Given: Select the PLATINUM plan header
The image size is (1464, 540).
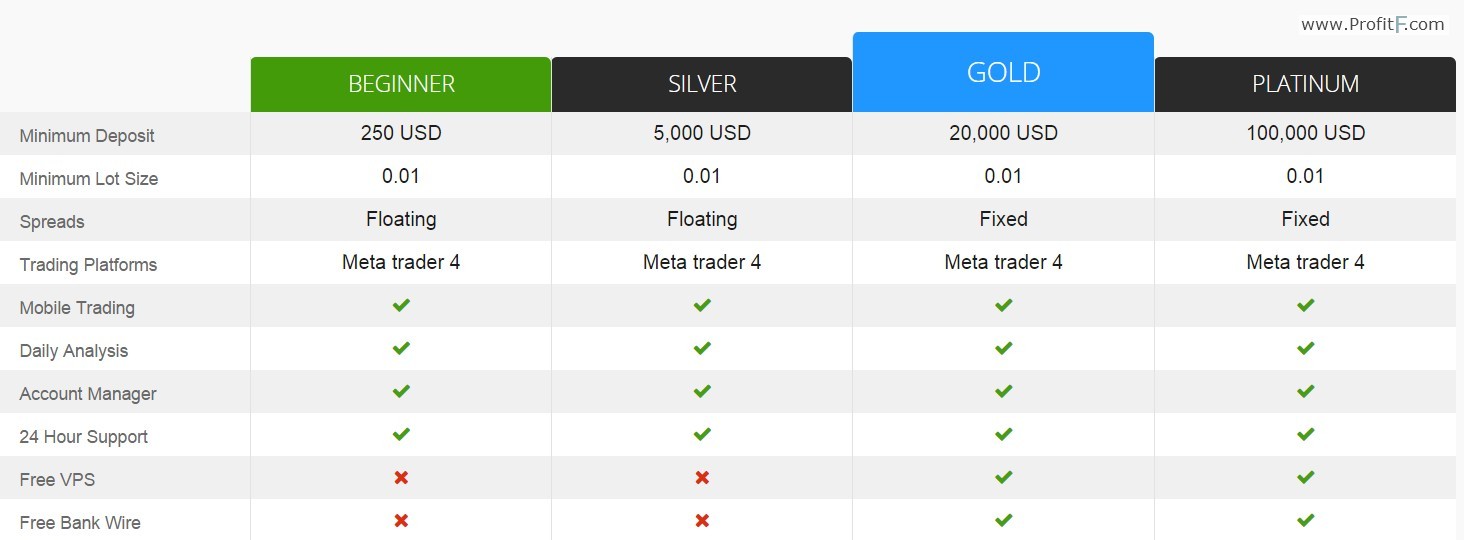Looking at the screenshot, I should pyautogui.click(x=1305, y=84).
